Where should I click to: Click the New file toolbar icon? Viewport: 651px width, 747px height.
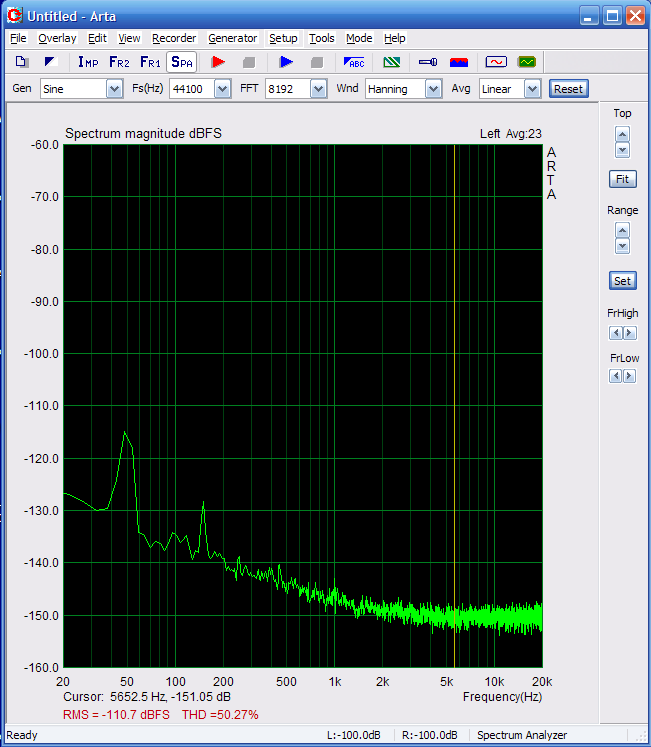click(22, 62)
